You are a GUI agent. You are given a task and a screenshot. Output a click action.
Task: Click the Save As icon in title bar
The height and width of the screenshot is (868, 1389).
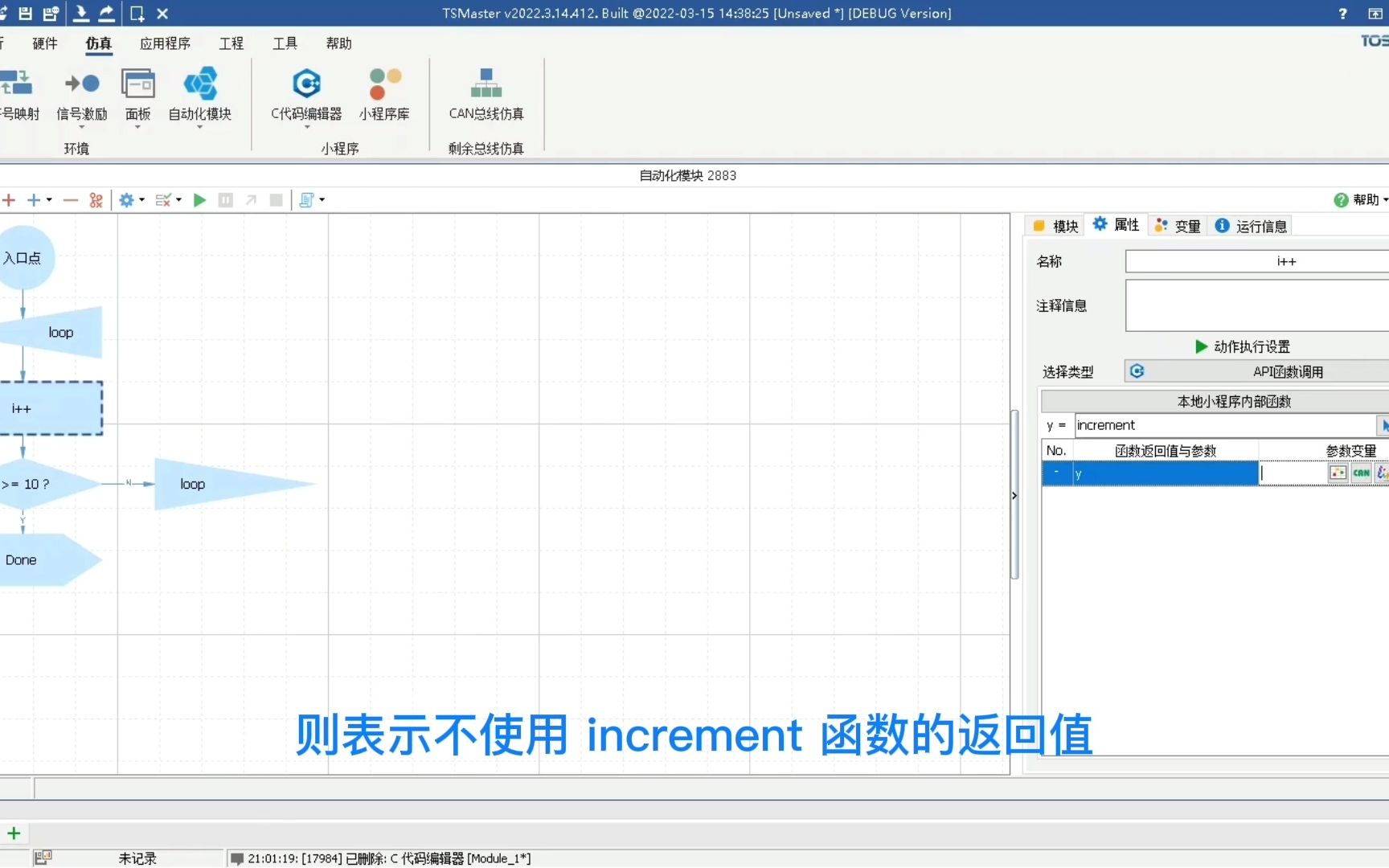pos(51,13)
